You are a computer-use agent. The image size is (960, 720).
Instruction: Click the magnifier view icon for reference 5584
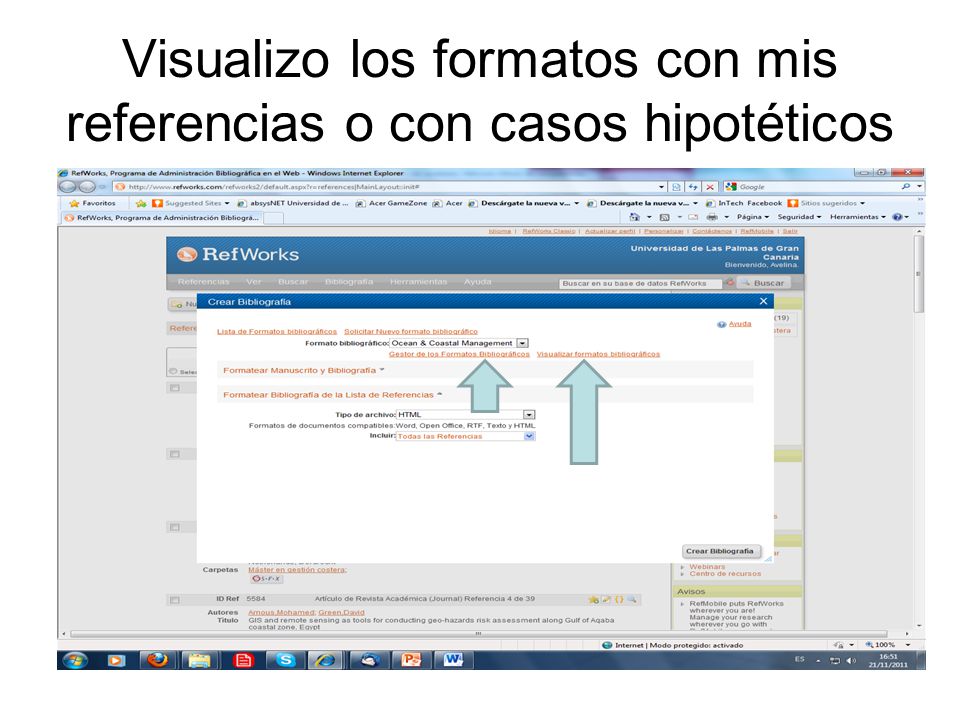tap(631, 599)
